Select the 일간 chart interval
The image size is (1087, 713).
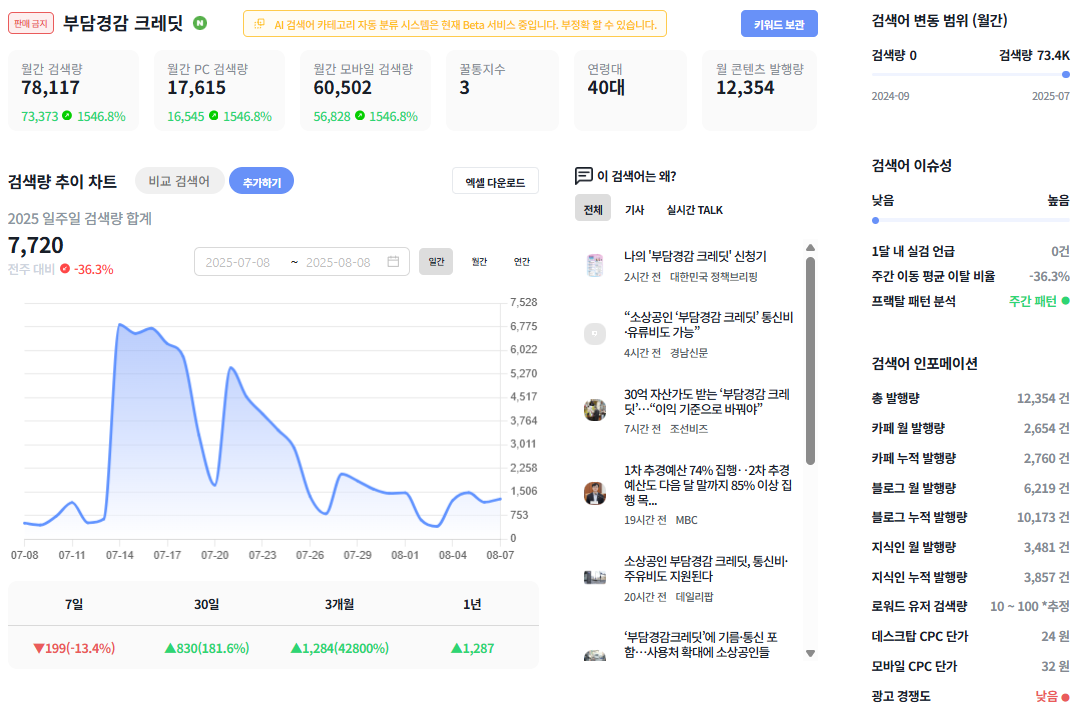[x=436, y=261]
